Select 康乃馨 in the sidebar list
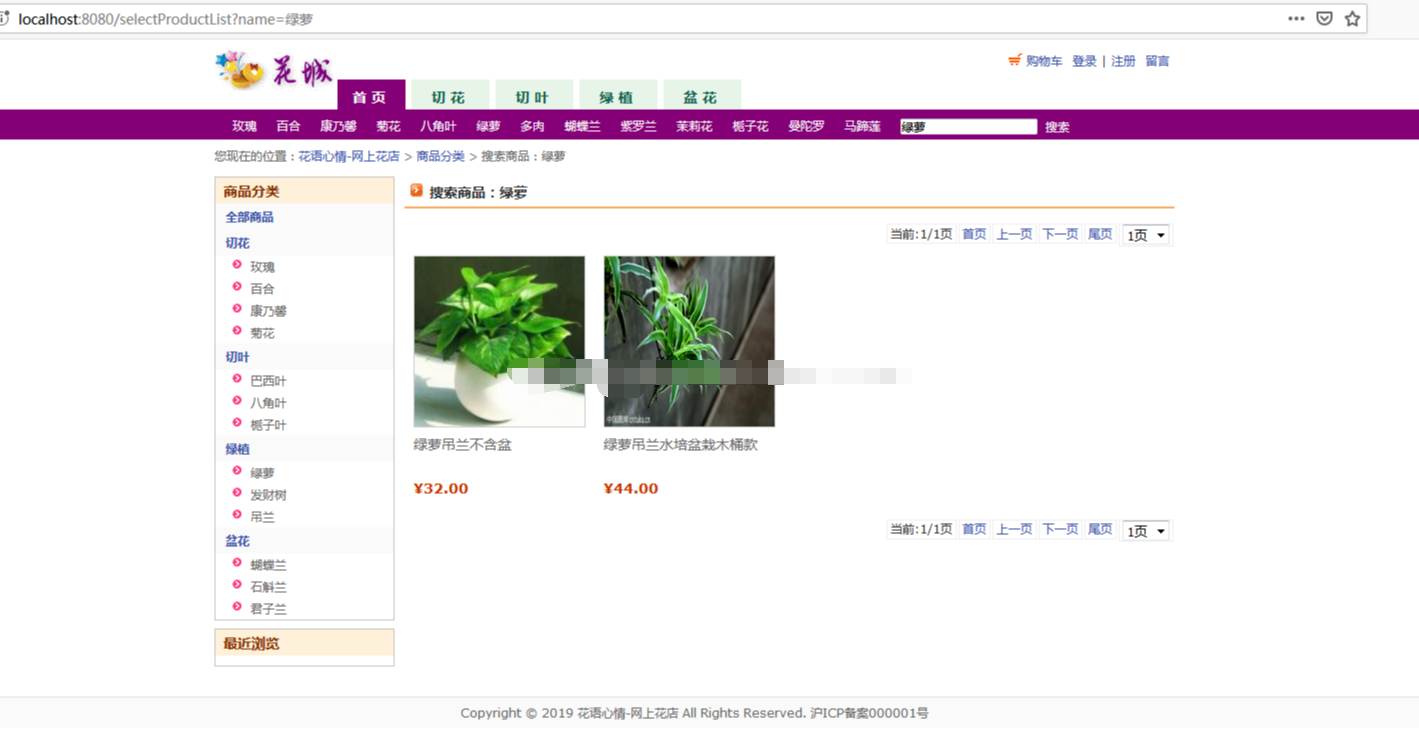The width and height of the screenshot is (1419, 742). click(268, 311)
